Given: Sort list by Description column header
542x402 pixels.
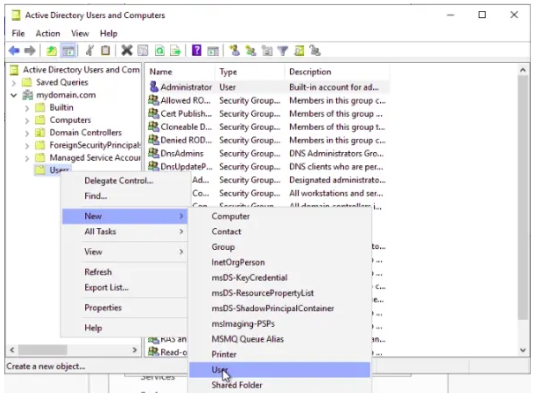Looking at the screenshot, I should [337, 72].
